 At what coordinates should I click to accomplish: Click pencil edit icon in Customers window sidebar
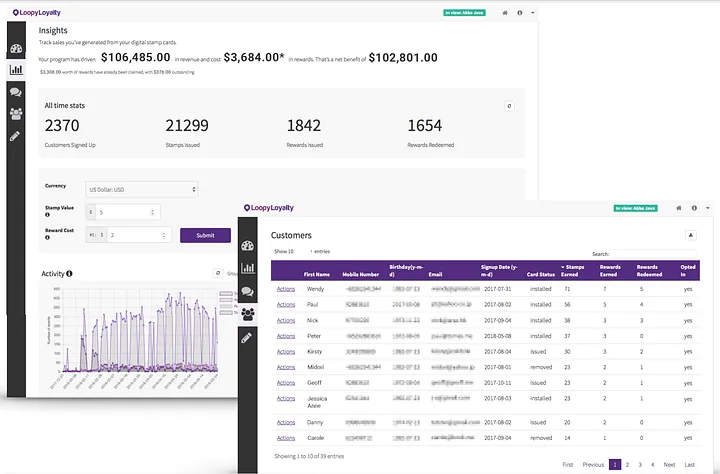click(x=246, y=339)
